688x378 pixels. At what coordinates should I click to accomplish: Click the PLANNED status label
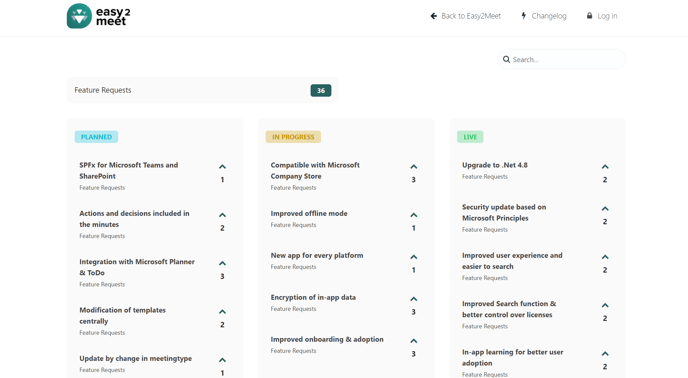pos(96,137)
